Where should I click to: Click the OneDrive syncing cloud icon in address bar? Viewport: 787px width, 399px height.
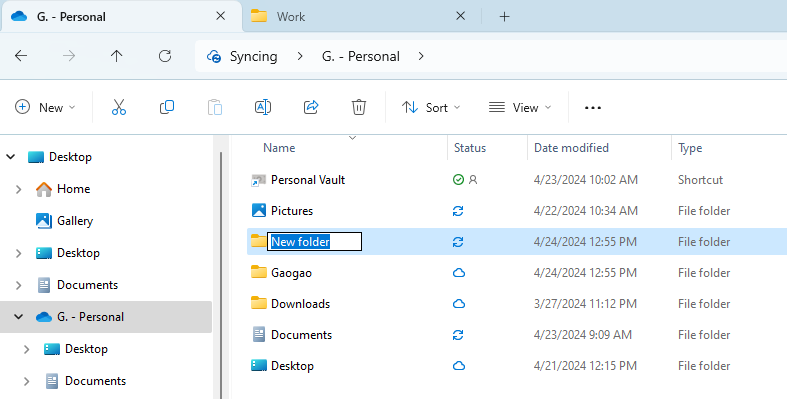click(214, 56)
